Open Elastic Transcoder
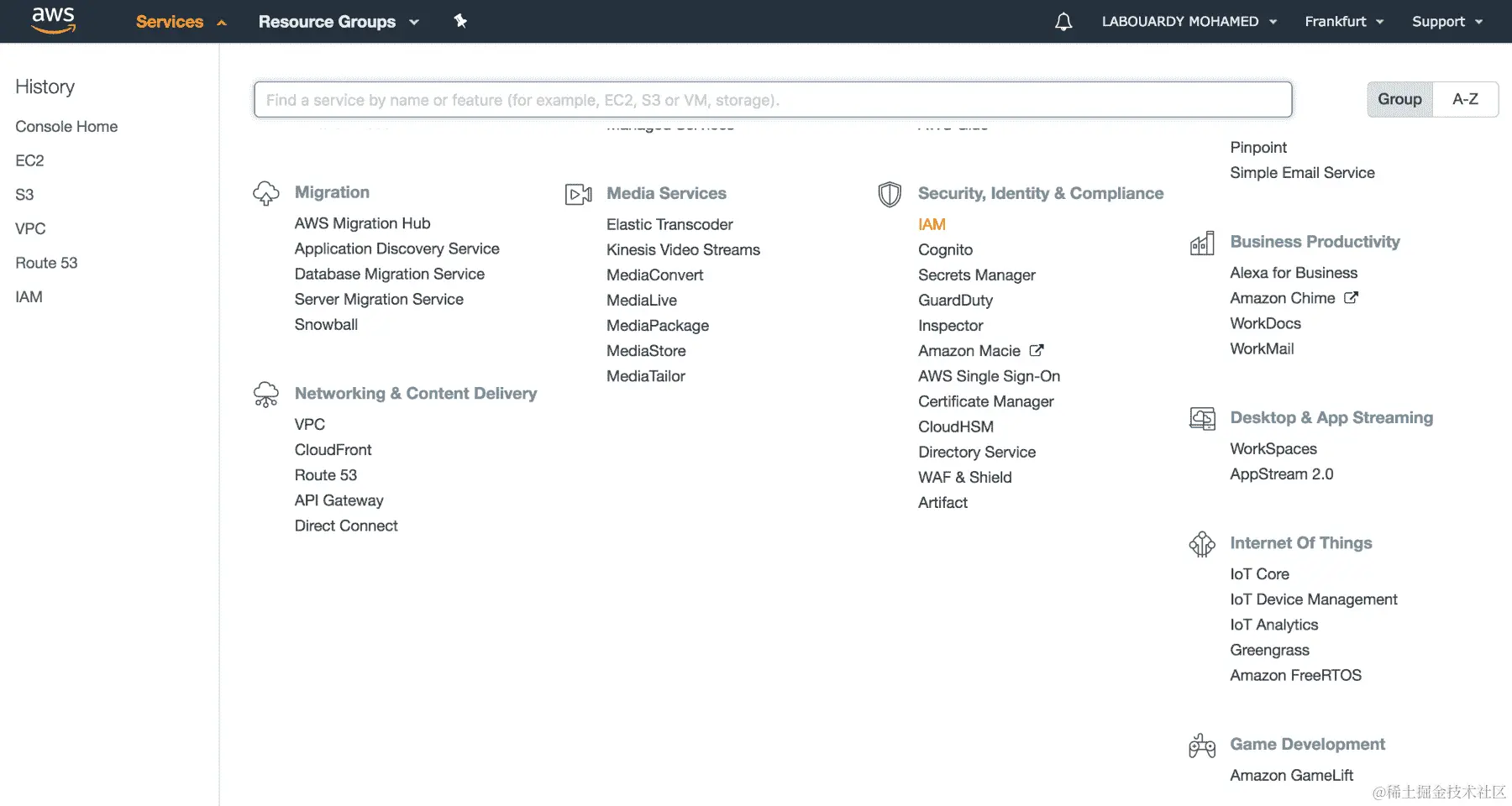This screenshot has width=1512, height=806. [669, 224]
